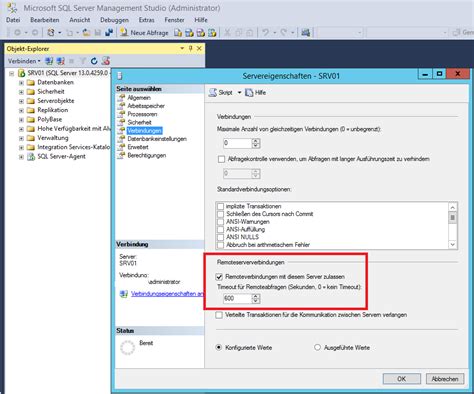Open Objekt-Explorer window position dropdown arrow
Image resolution: width=474 pixels, height=394 pixels.
182,49
